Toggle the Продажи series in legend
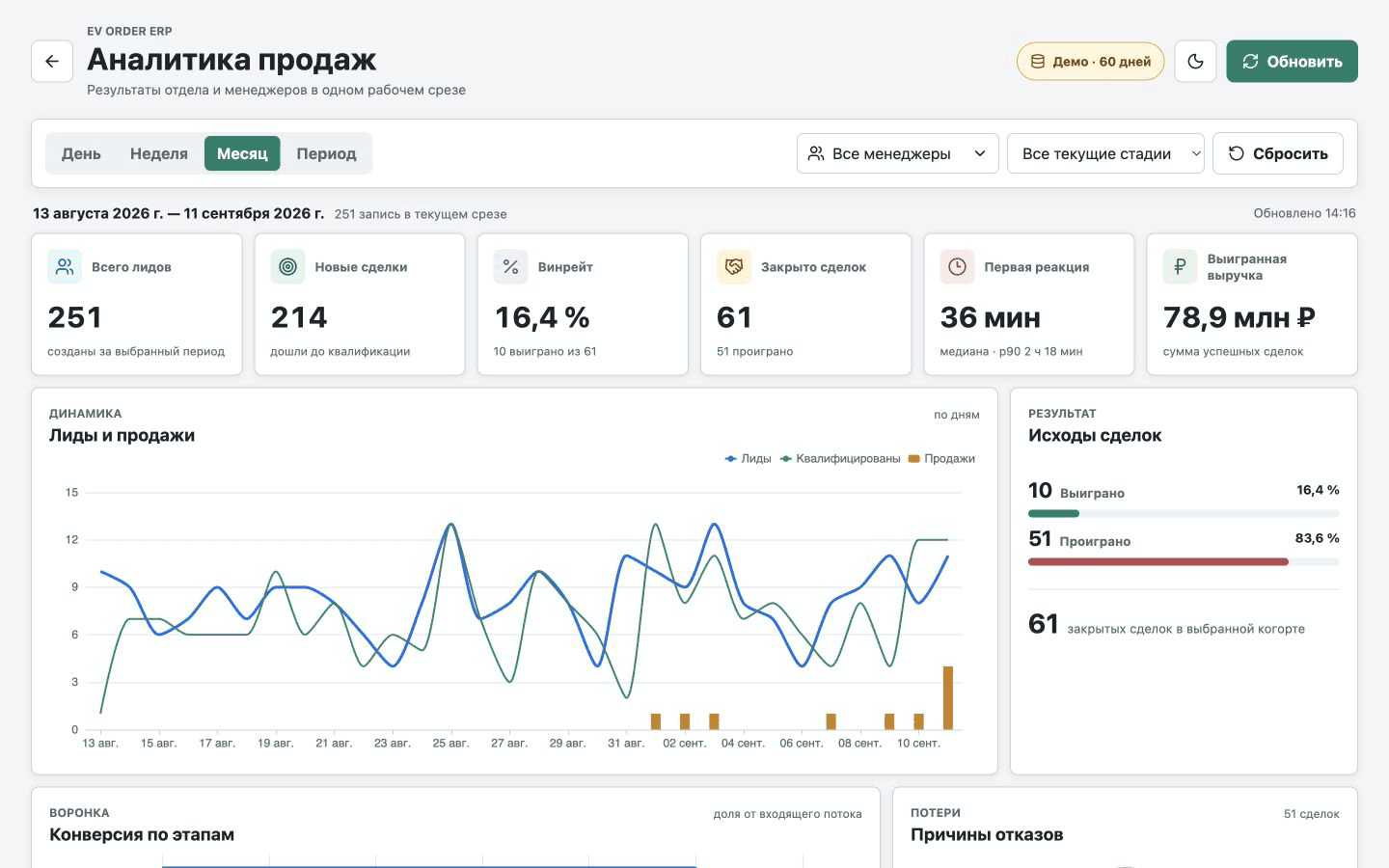Viewport: 1389px width, 868px height. point(941,458)
